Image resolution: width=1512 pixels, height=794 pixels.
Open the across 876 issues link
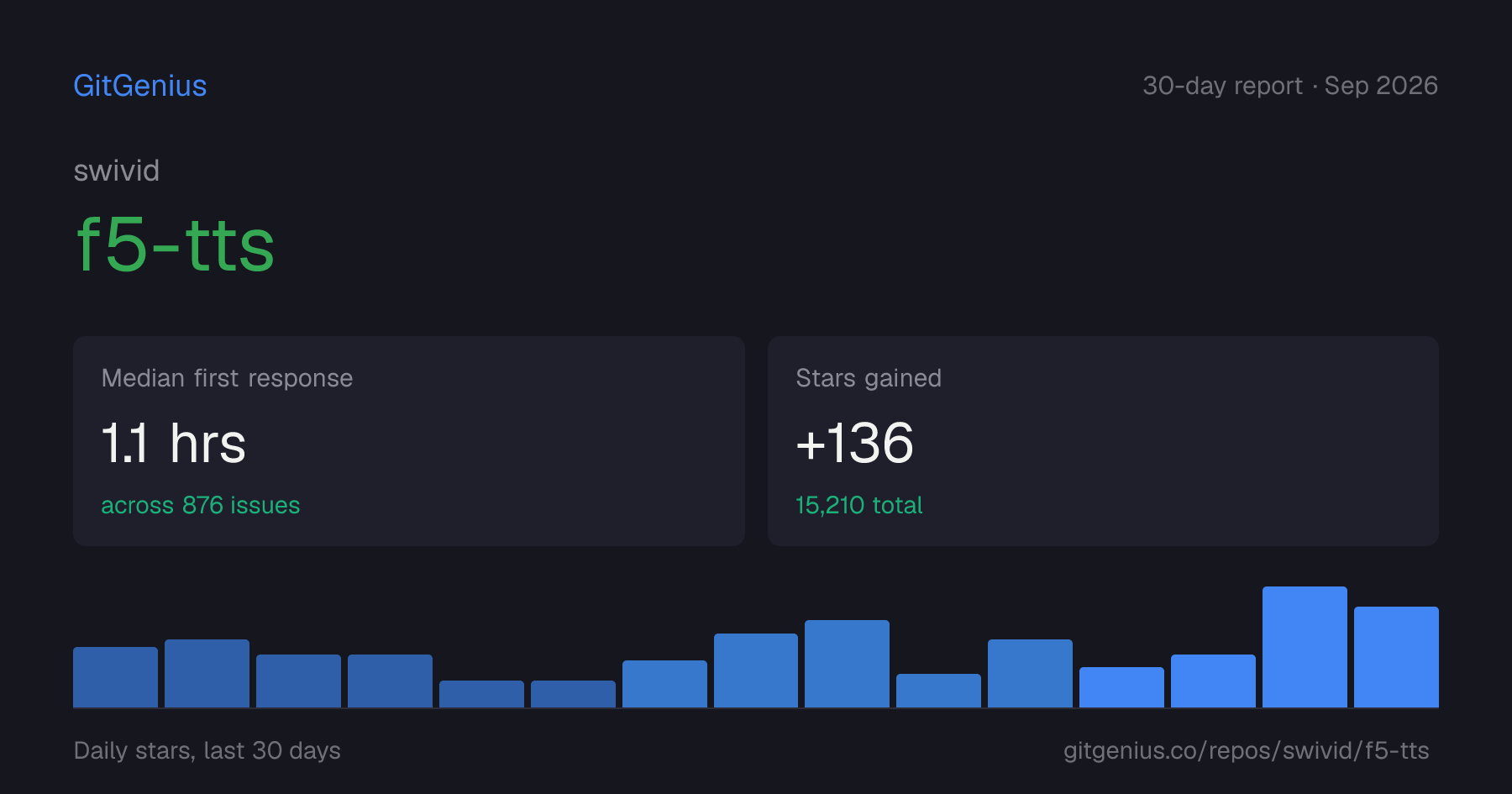[x=201, y=505]
